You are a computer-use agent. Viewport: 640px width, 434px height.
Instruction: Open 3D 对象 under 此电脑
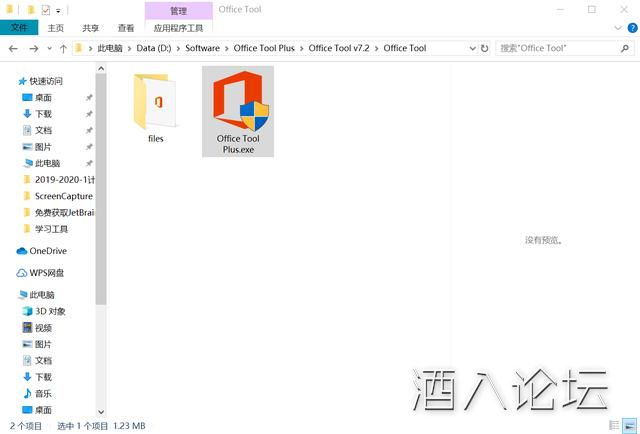[50, 311]
